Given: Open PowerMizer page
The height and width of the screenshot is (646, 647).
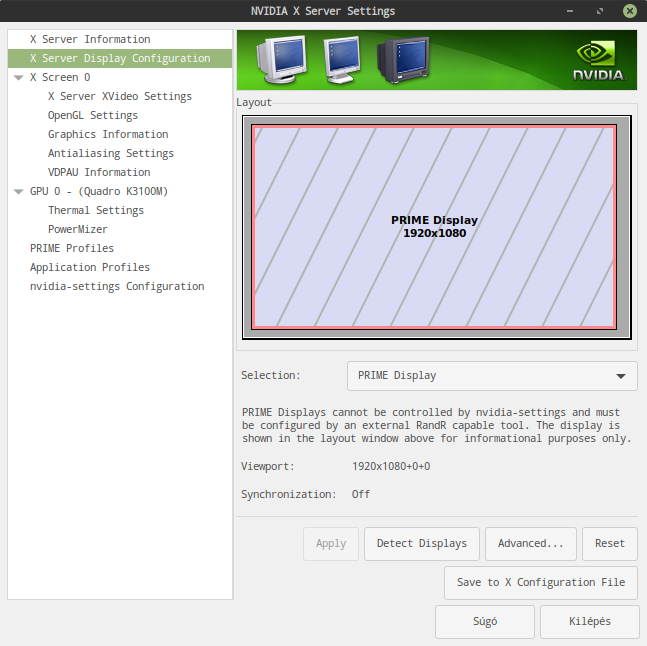Looking at the screenshot, I should click(x=120, y=229).
